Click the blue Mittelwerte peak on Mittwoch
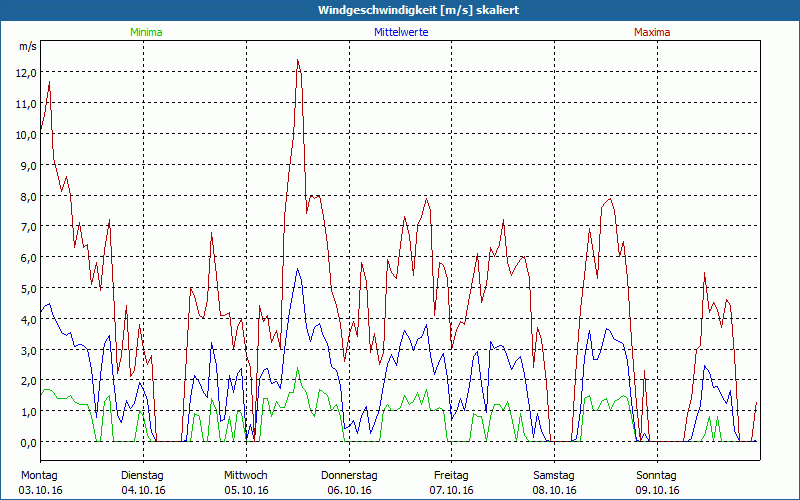Viewport: 800px width, 500px height. click(297, 269)
